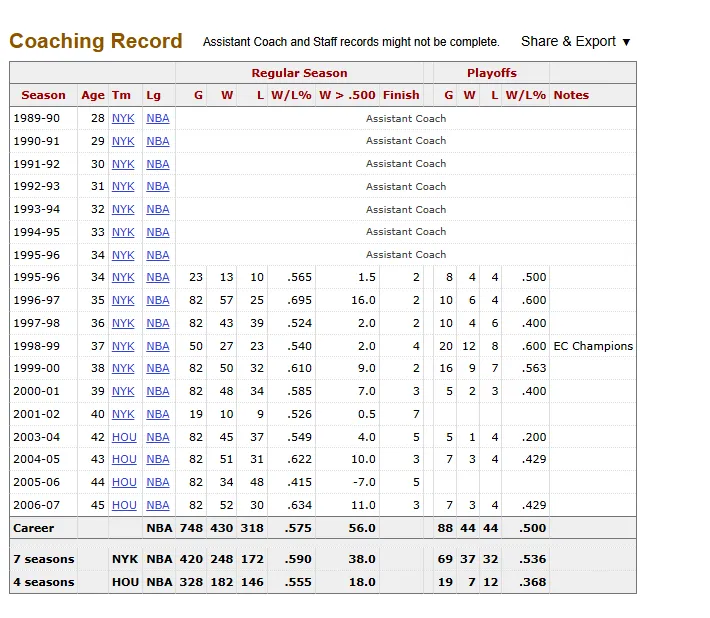Click the Notes column header
The image size is (710, 618).
571,95
